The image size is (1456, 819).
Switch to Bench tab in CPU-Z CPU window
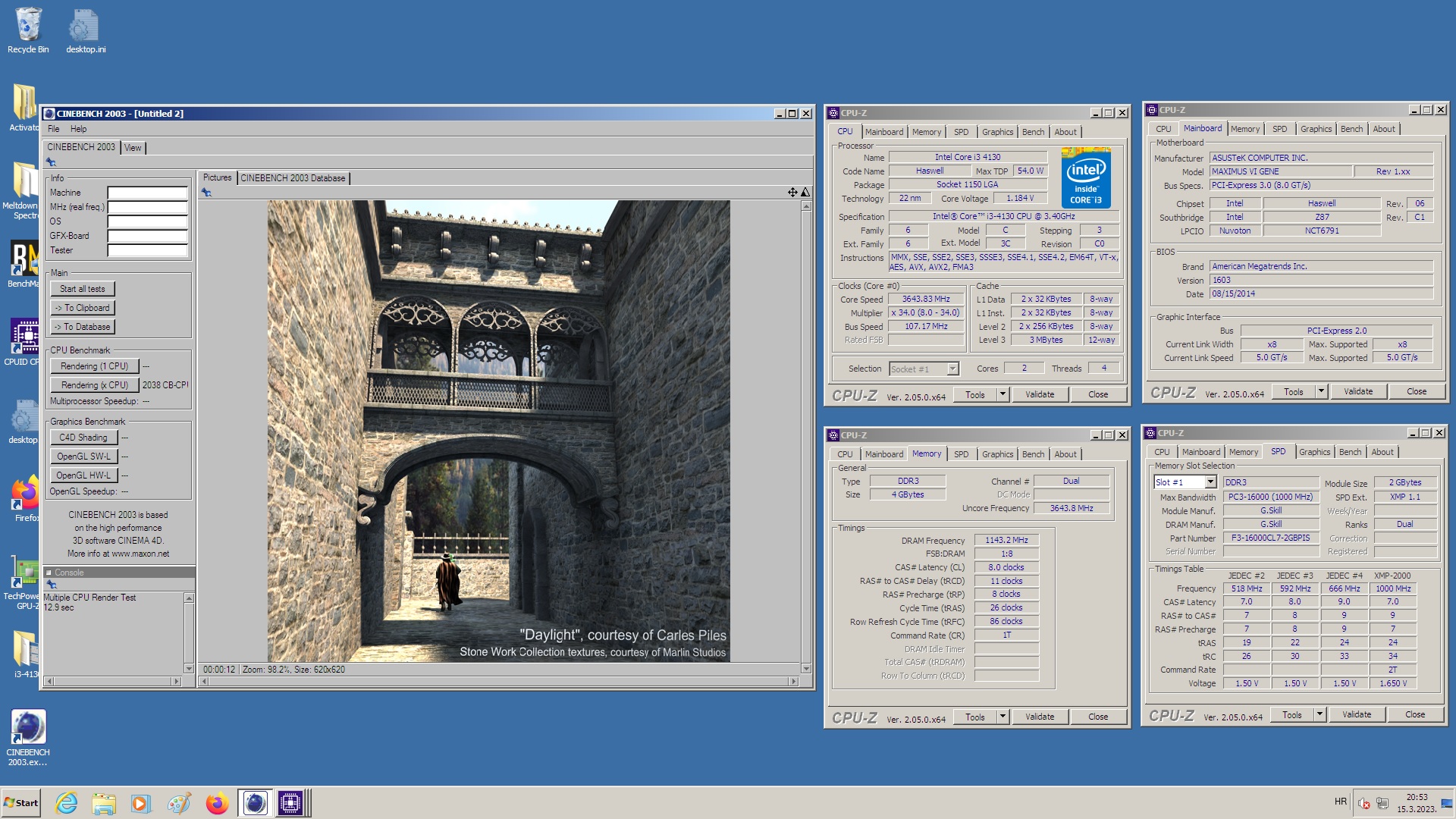[x=1033, y=132]
